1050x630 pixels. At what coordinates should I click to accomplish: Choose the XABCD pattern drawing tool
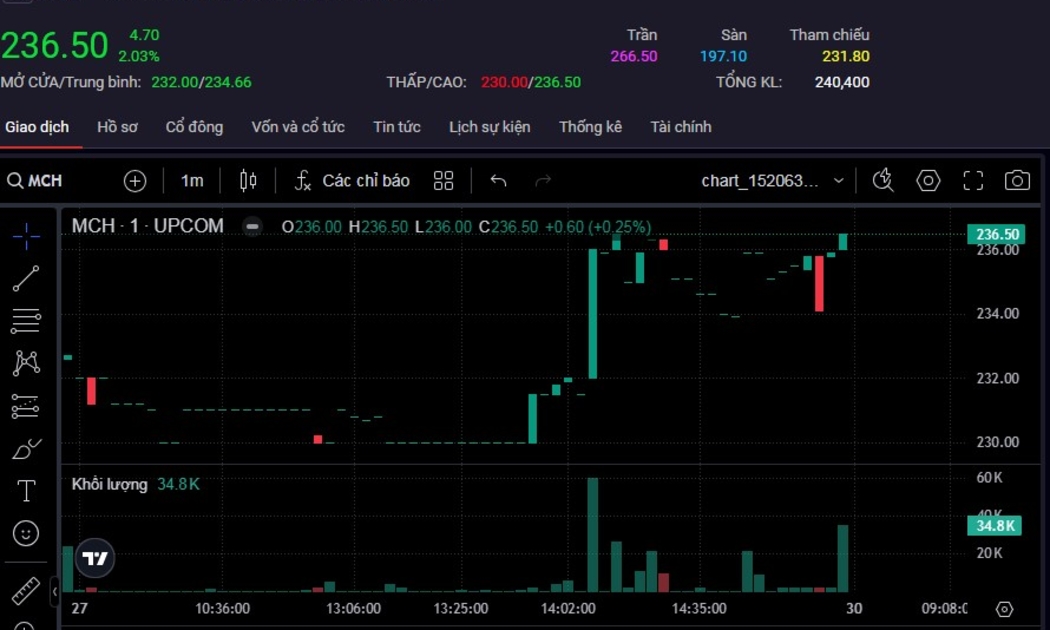pyautogui.click(x=26, y=363)
